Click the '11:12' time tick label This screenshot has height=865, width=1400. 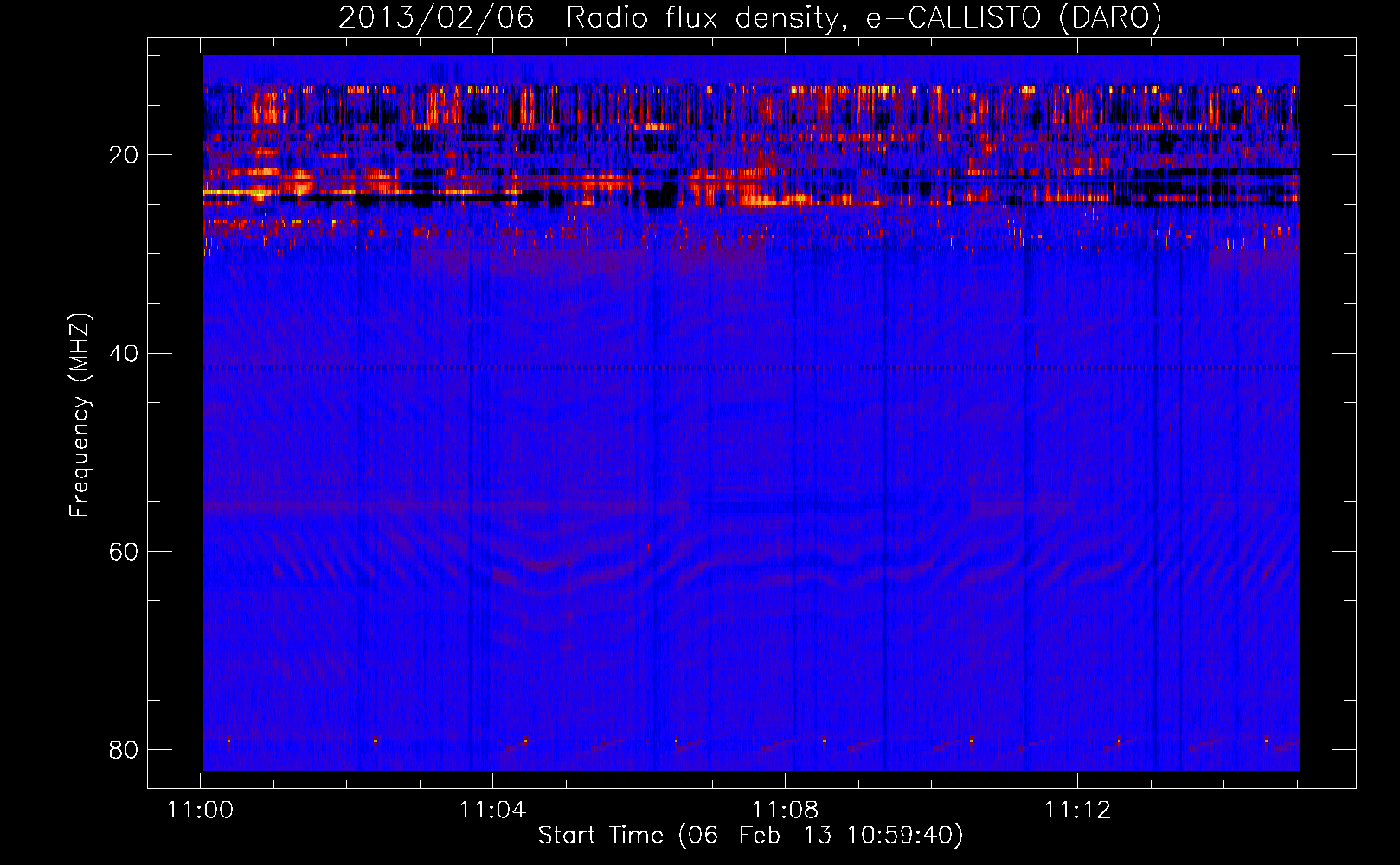pyautogui.click(x=1077, y=811)
